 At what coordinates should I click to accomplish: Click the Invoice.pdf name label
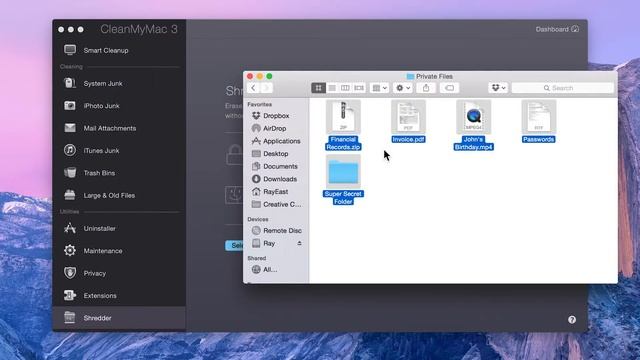pos(408,139)
